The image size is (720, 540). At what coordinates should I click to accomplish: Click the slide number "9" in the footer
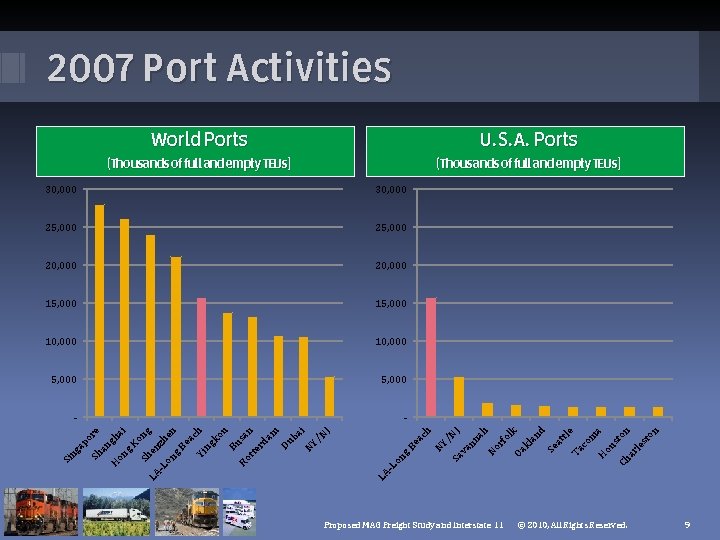click(687, 524)
